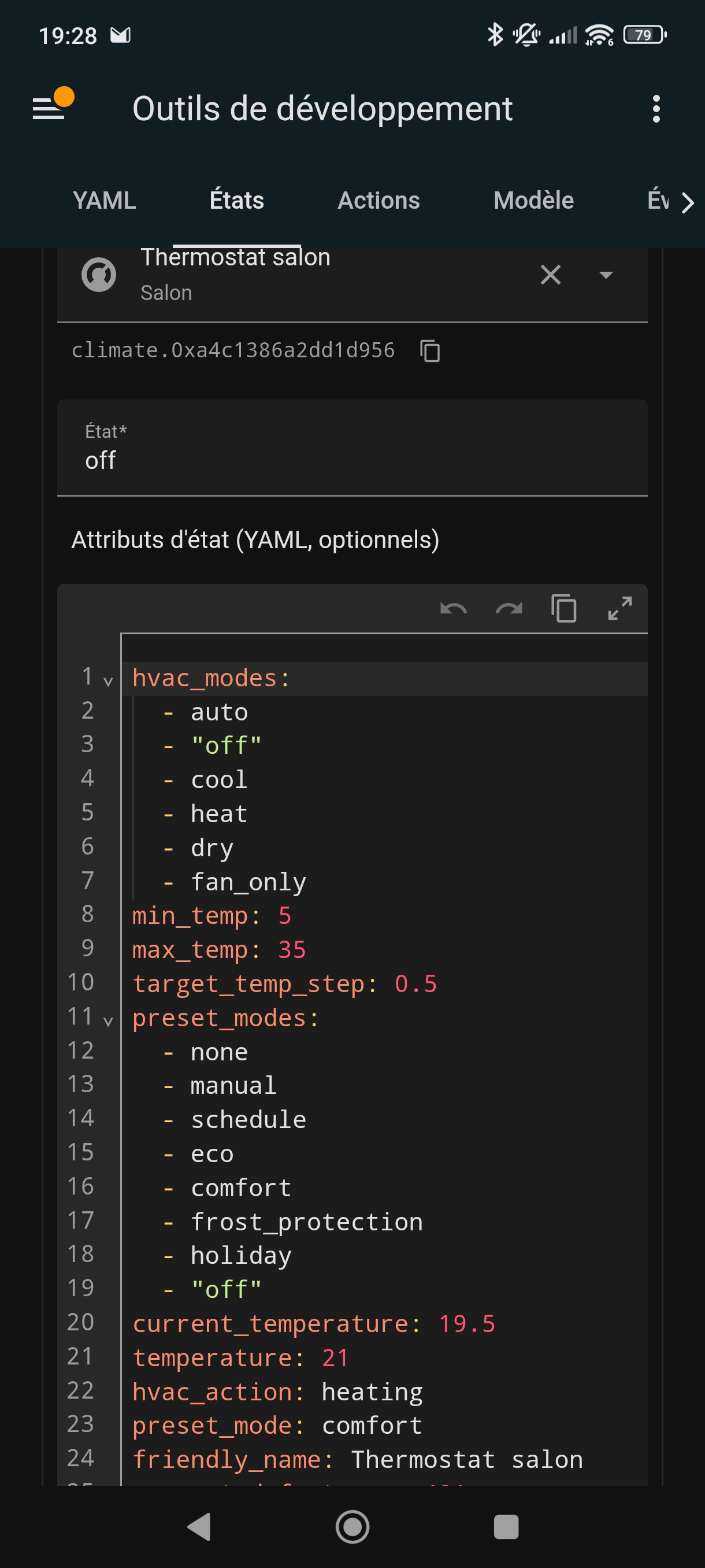Expand the YAML editor to fullscreen
Image resolution: width=705 pixels, height=1568 pixels.
[619, 608]
